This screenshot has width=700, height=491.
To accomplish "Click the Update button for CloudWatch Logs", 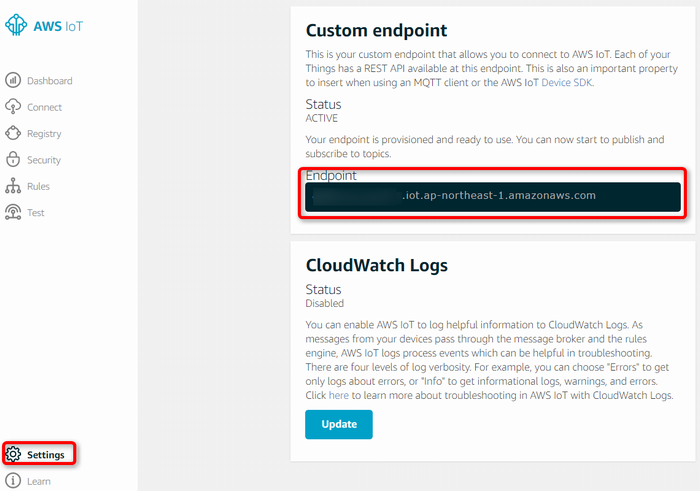I will [x=339, y=424].
